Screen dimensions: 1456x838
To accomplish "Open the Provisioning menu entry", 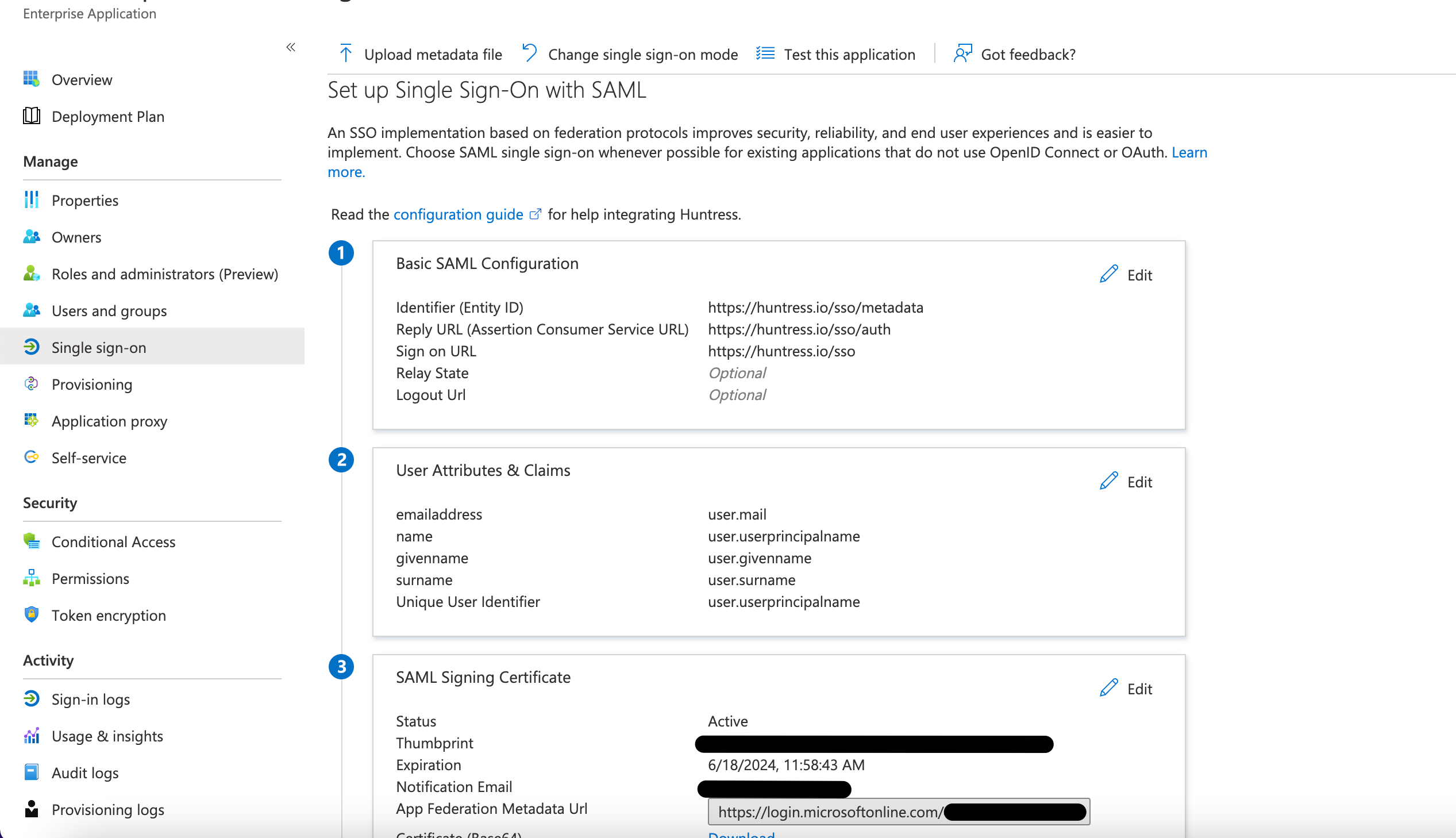I will [92, 385].
